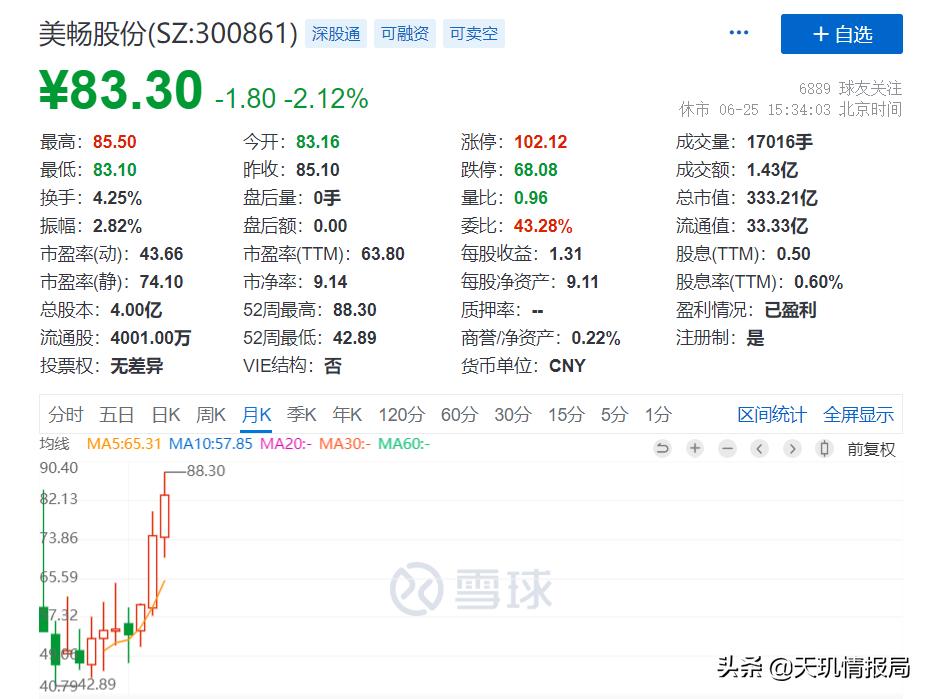Image resolution: width=931 pixels, height=699 pixels.
Task: Zoom out of the K-line chart
Action: (727, 449)
